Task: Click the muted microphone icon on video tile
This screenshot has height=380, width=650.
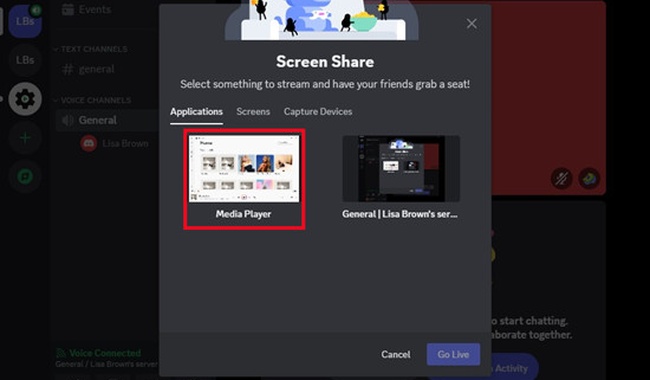Action: 562,179
